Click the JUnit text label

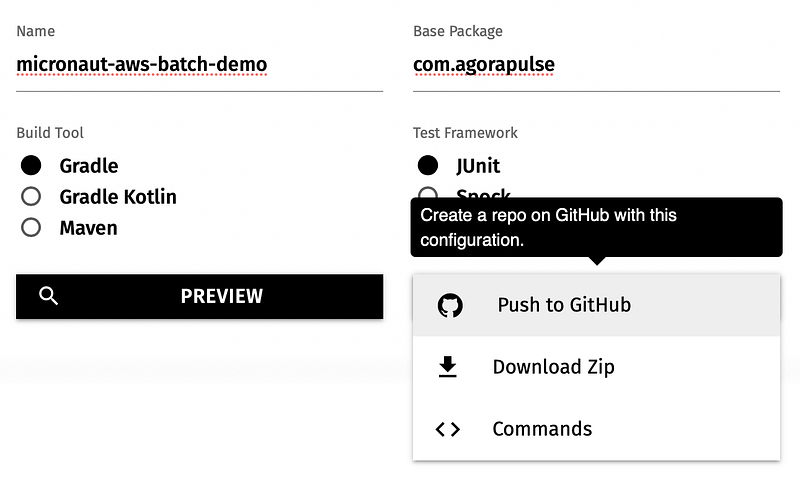pyautogui.click(x=478, y=166)
